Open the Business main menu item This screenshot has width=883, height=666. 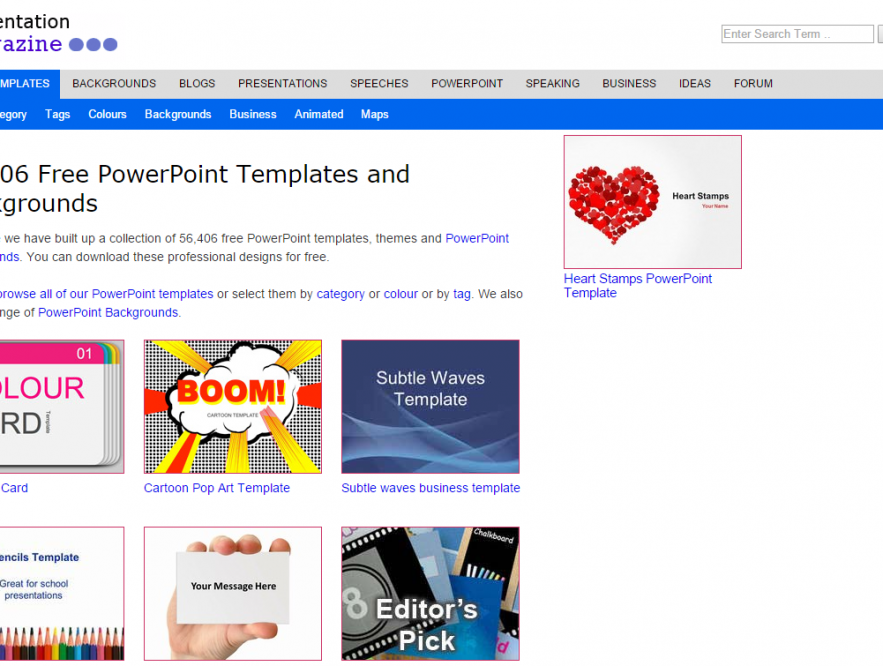[629, 84]
